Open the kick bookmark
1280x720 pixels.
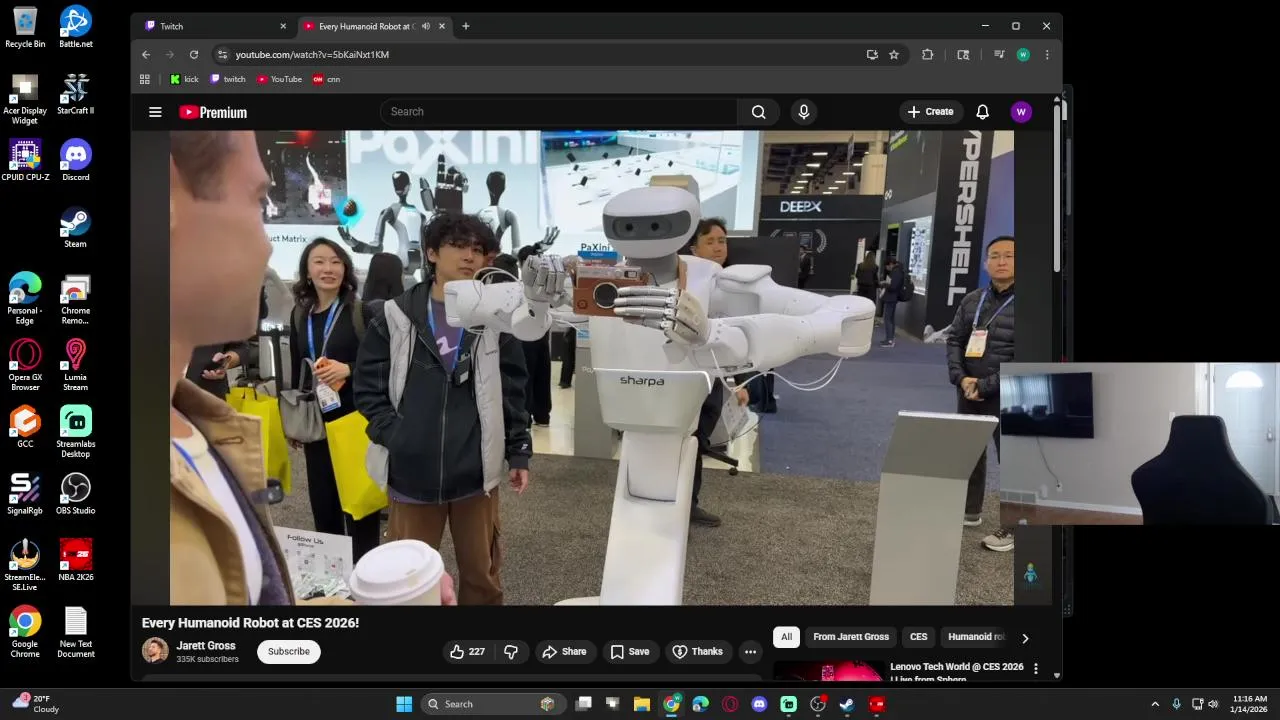[184, 79]
